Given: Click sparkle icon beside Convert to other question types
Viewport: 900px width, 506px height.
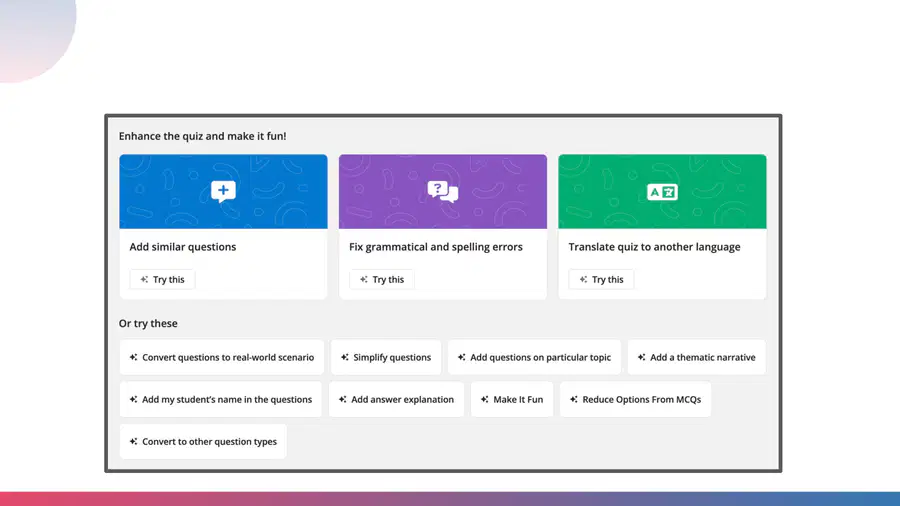Looking at the screenshot, I should (x=133, y=441).
